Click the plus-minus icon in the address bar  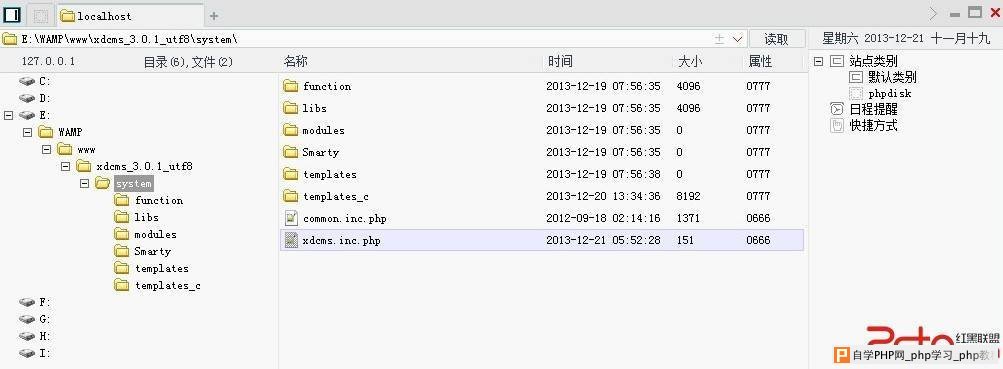719,39
